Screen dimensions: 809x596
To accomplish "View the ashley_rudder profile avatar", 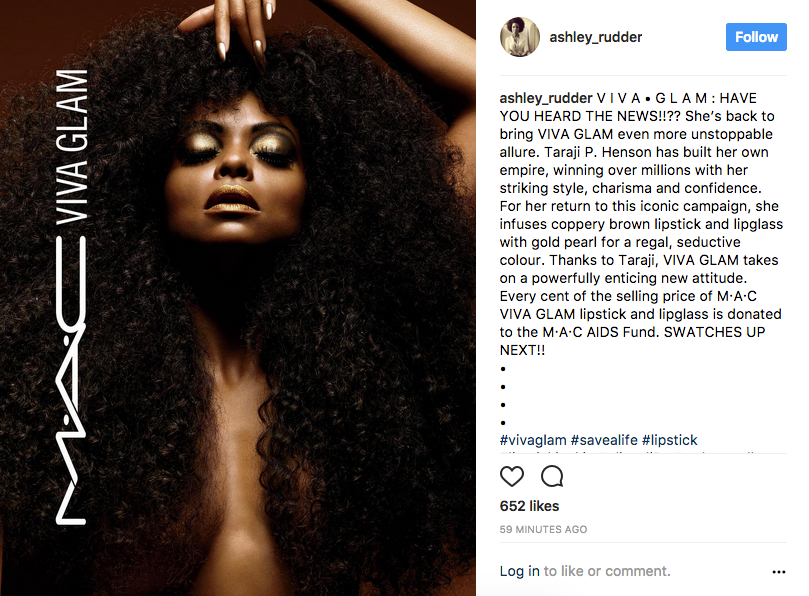I will coord(520,37).
